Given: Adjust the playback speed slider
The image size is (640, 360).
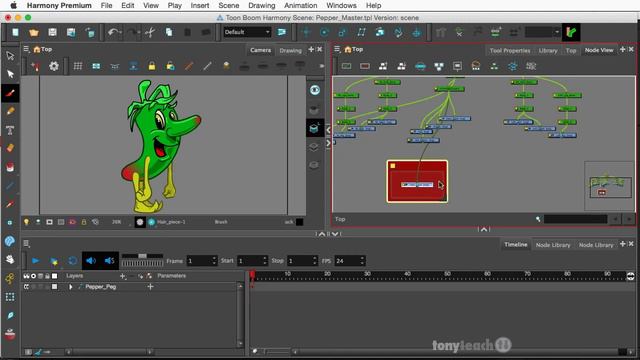Looking at the screenshot, I should click(x=142, y=256).
